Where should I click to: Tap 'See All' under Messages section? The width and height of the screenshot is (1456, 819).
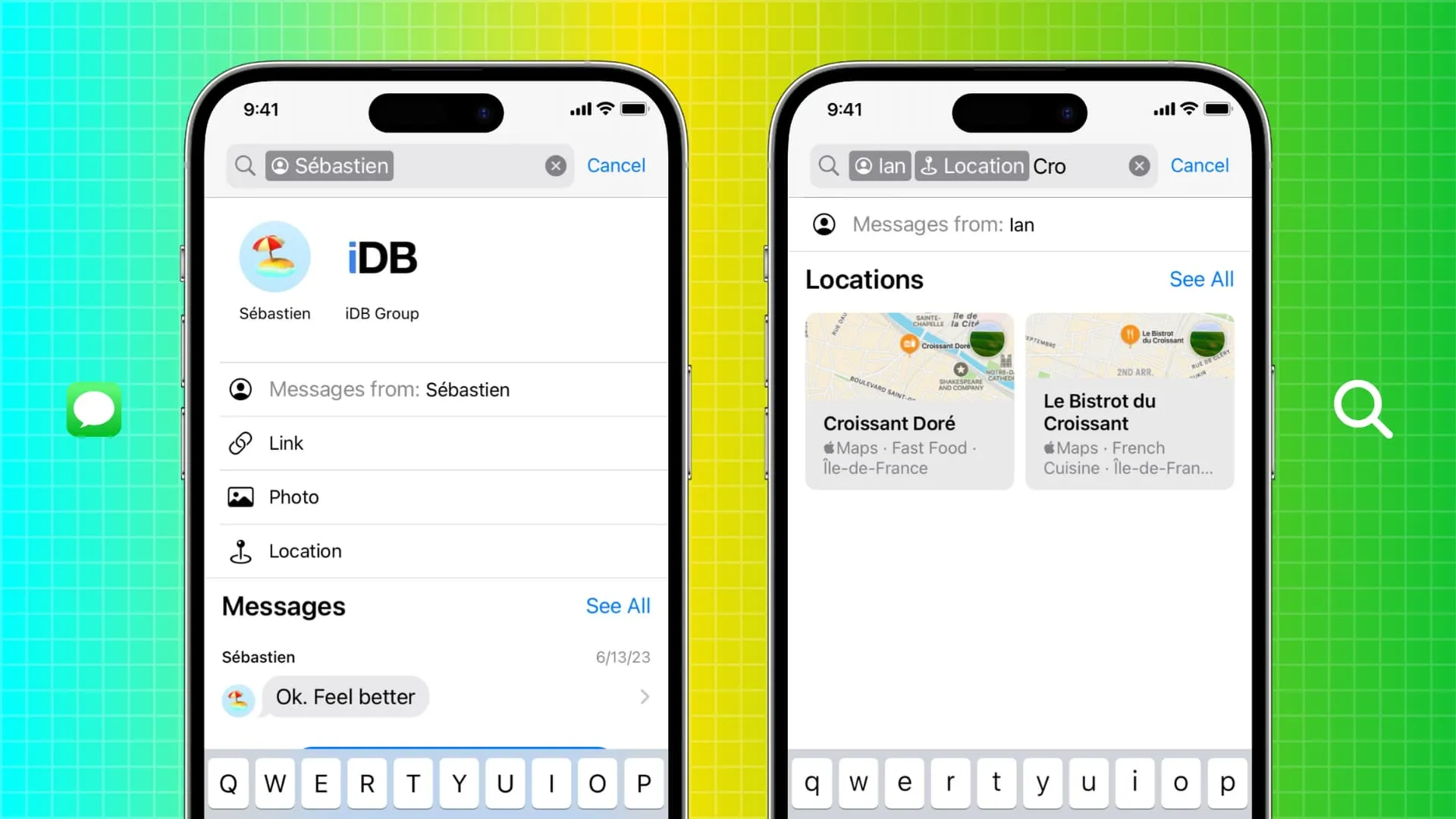pos(618,606)
